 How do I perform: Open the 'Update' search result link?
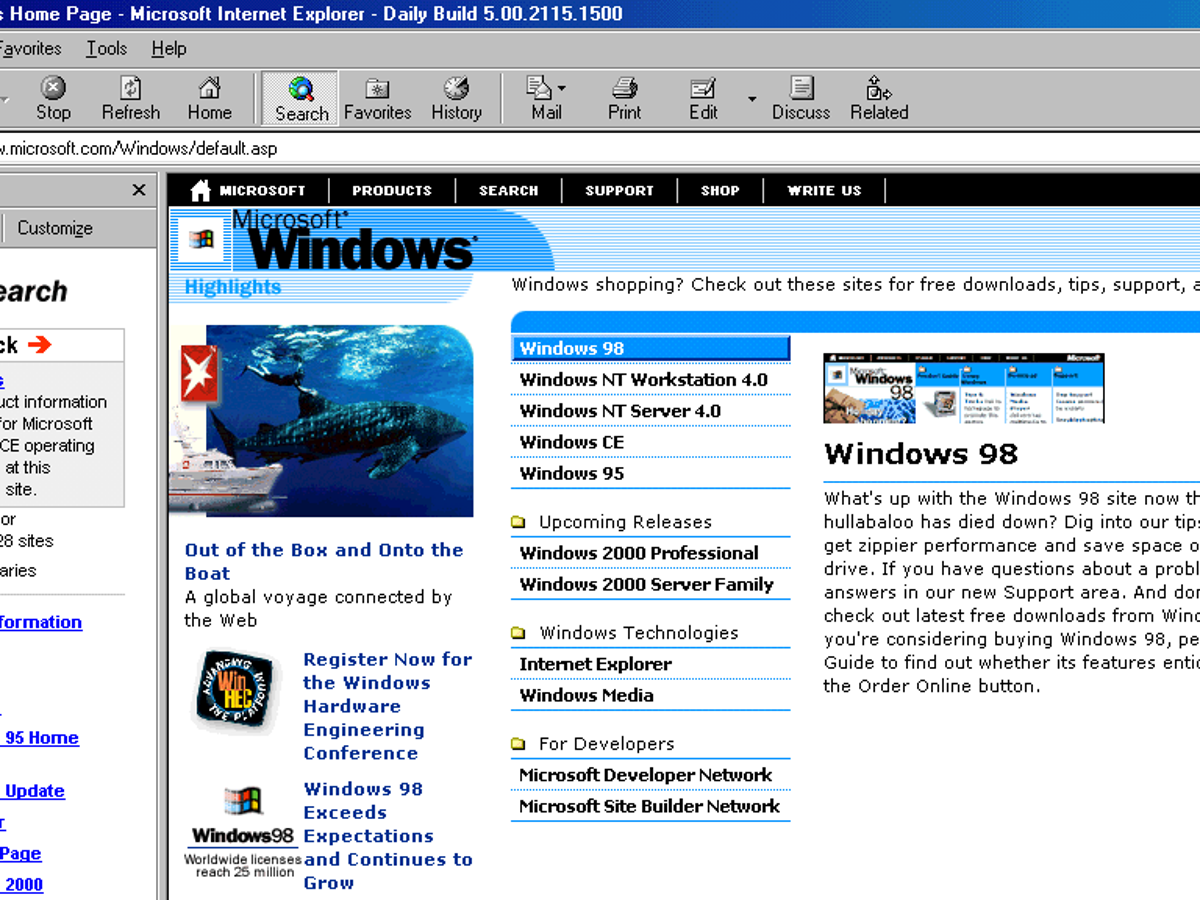tap(33, 791)
